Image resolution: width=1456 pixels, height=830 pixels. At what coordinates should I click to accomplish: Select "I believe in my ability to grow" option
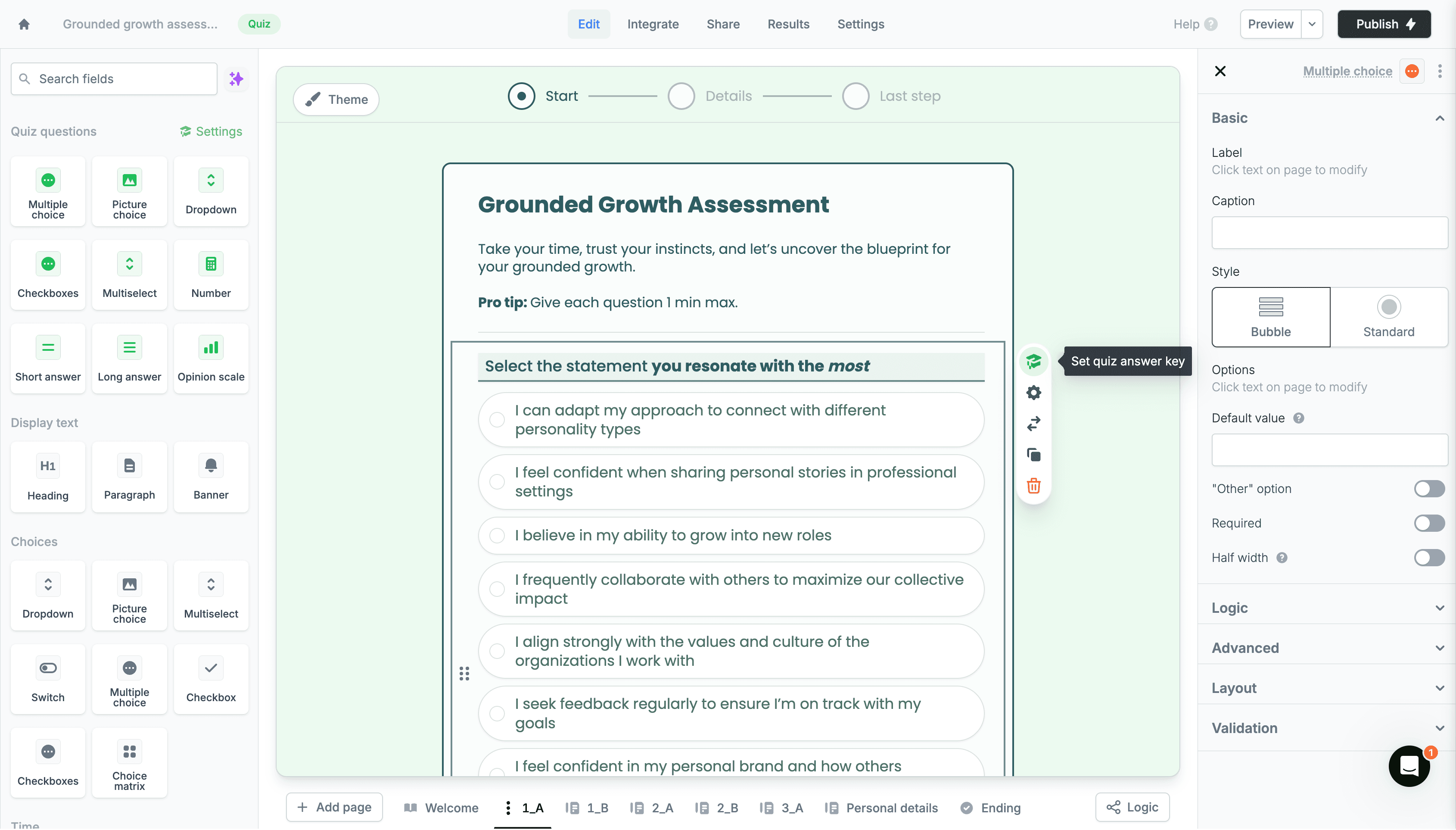[x=731, y=535]
